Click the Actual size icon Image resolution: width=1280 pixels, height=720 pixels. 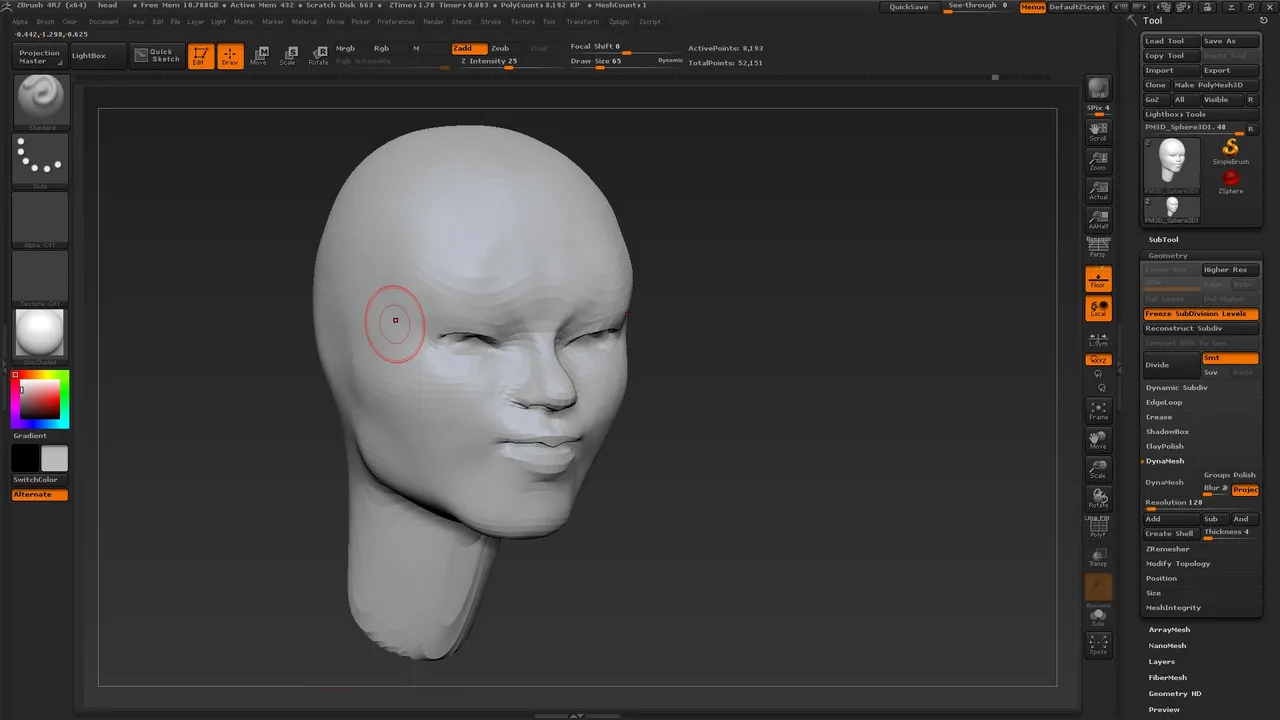point(1098,190)
